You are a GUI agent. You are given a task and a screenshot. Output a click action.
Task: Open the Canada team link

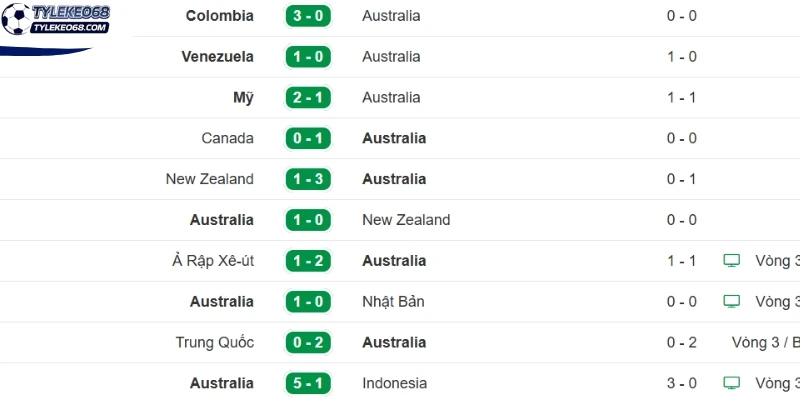click(228, 138)
